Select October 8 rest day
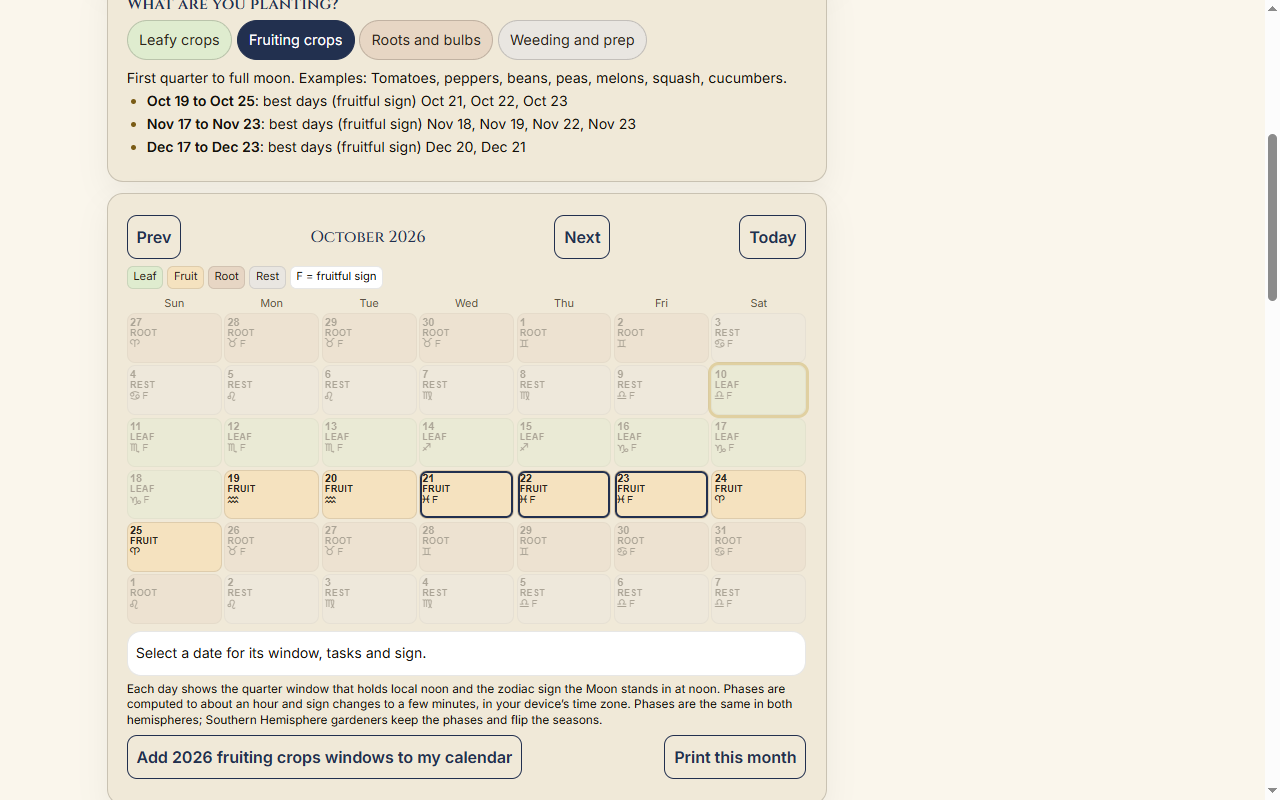Screen dimensions: 1280x800 click(564, 390)
